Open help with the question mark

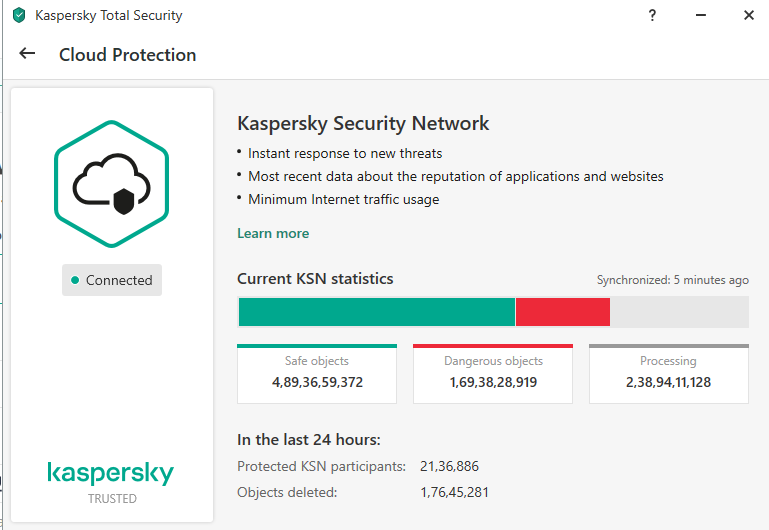coord(652,15)
